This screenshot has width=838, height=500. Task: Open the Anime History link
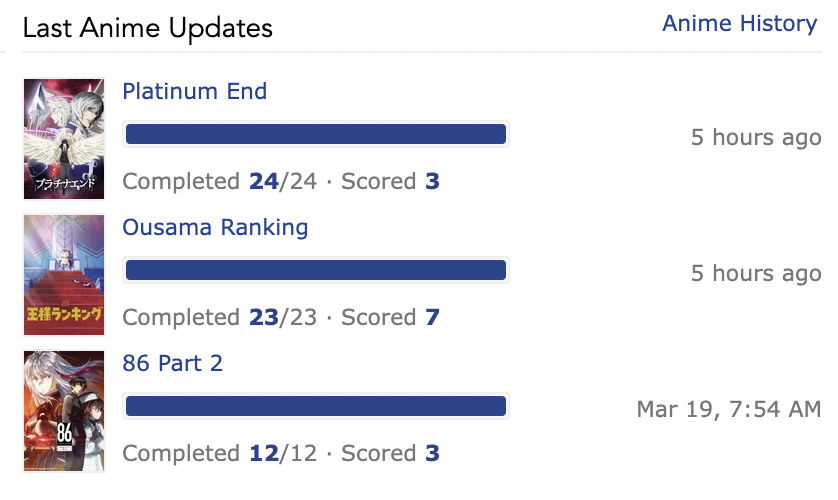click(740, 24)
